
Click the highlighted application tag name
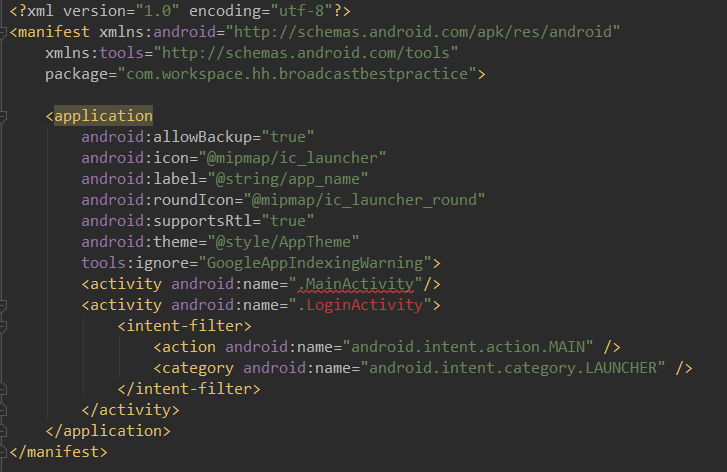tap(103, 116)
